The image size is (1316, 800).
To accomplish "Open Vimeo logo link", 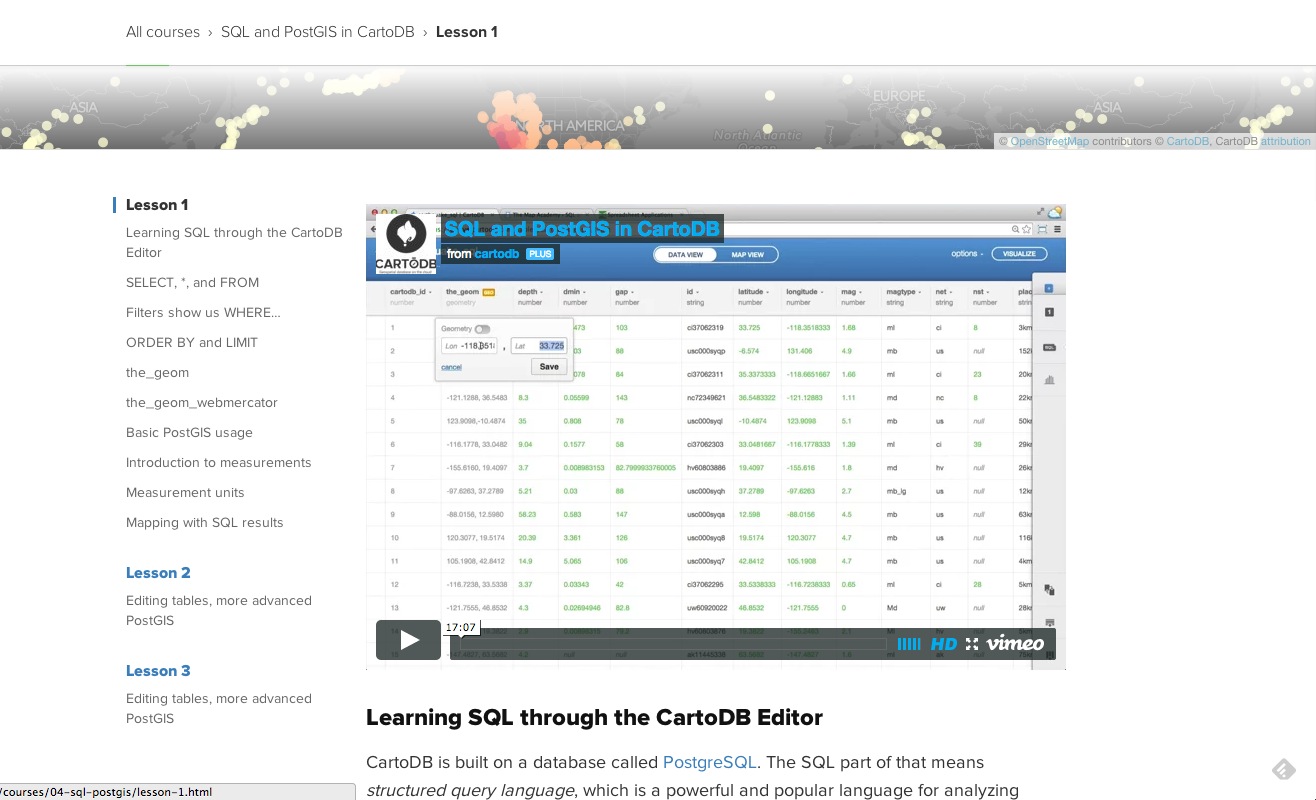I will 1015,643.
